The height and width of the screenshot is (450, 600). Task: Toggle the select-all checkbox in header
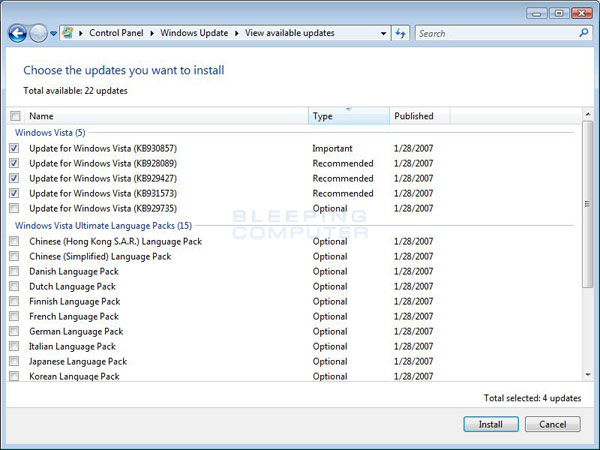tap(14, 116)
